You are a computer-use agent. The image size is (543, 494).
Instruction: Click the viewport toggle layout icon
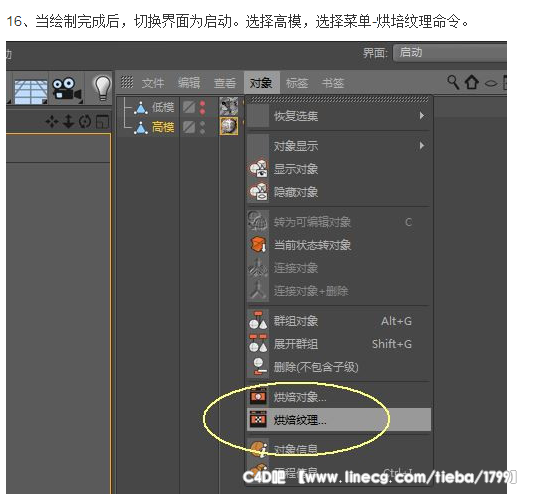click(103, 122)
